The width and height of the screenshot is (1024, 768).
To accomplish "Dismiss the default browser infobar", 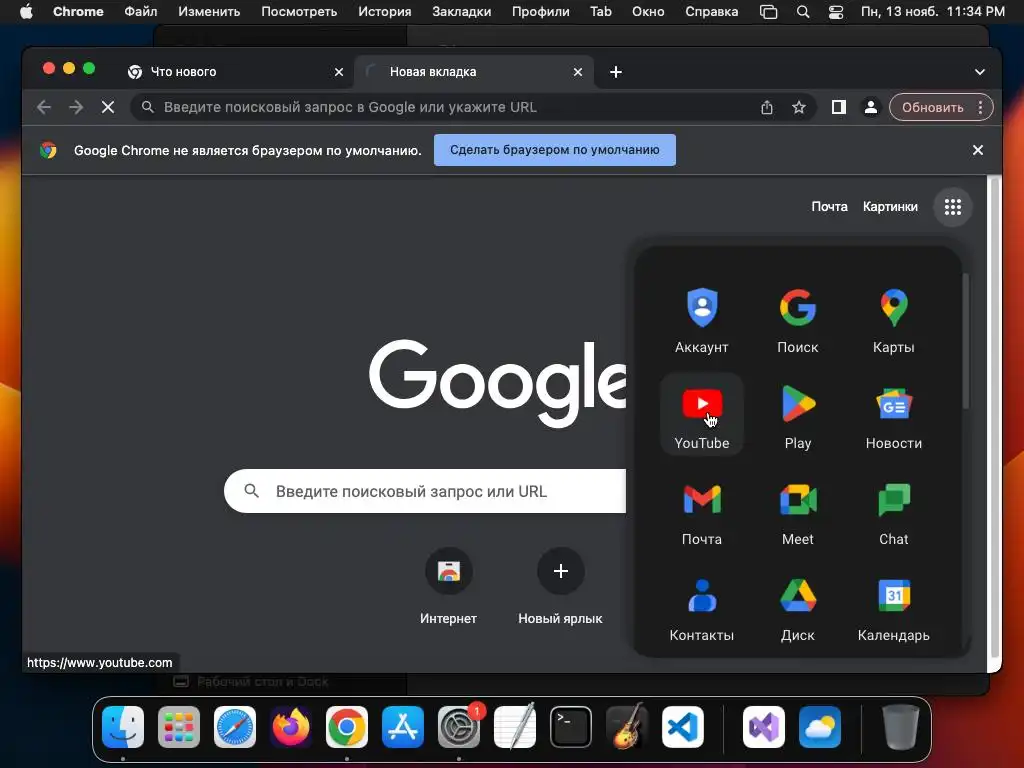I will pyautogui.click(x=978, y=150).
